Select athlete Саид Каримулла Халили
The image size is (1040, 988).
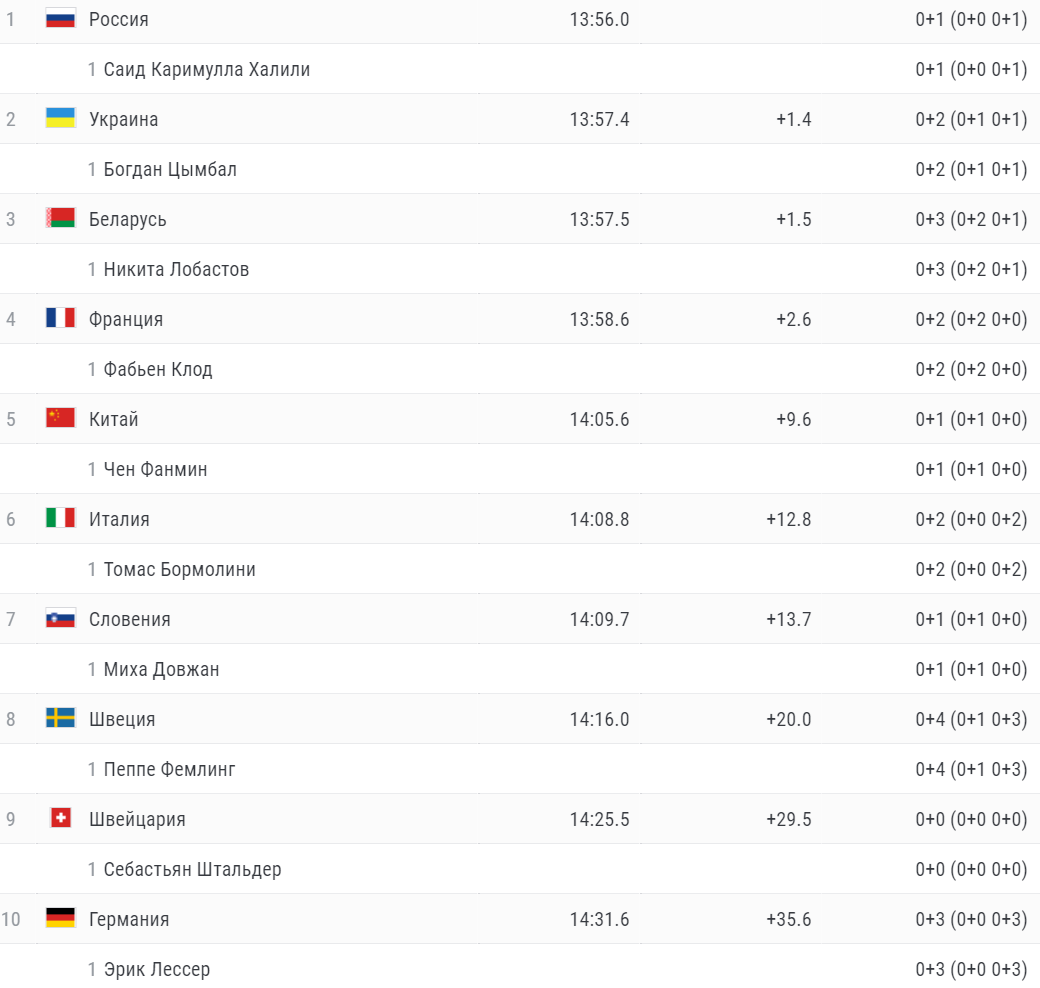(206, 69)
